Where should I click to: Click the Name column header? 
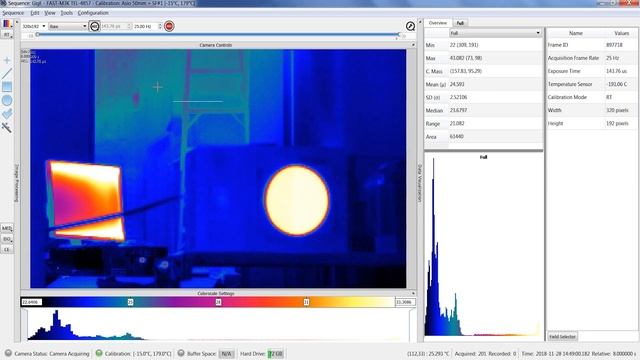[x=576, y=33]
